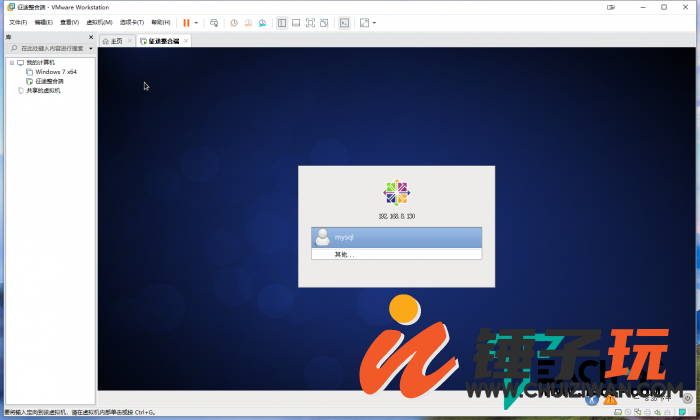This screenshot has height=420, width=700.
Task: Select the mysql user on login screen
Action: 397,237
